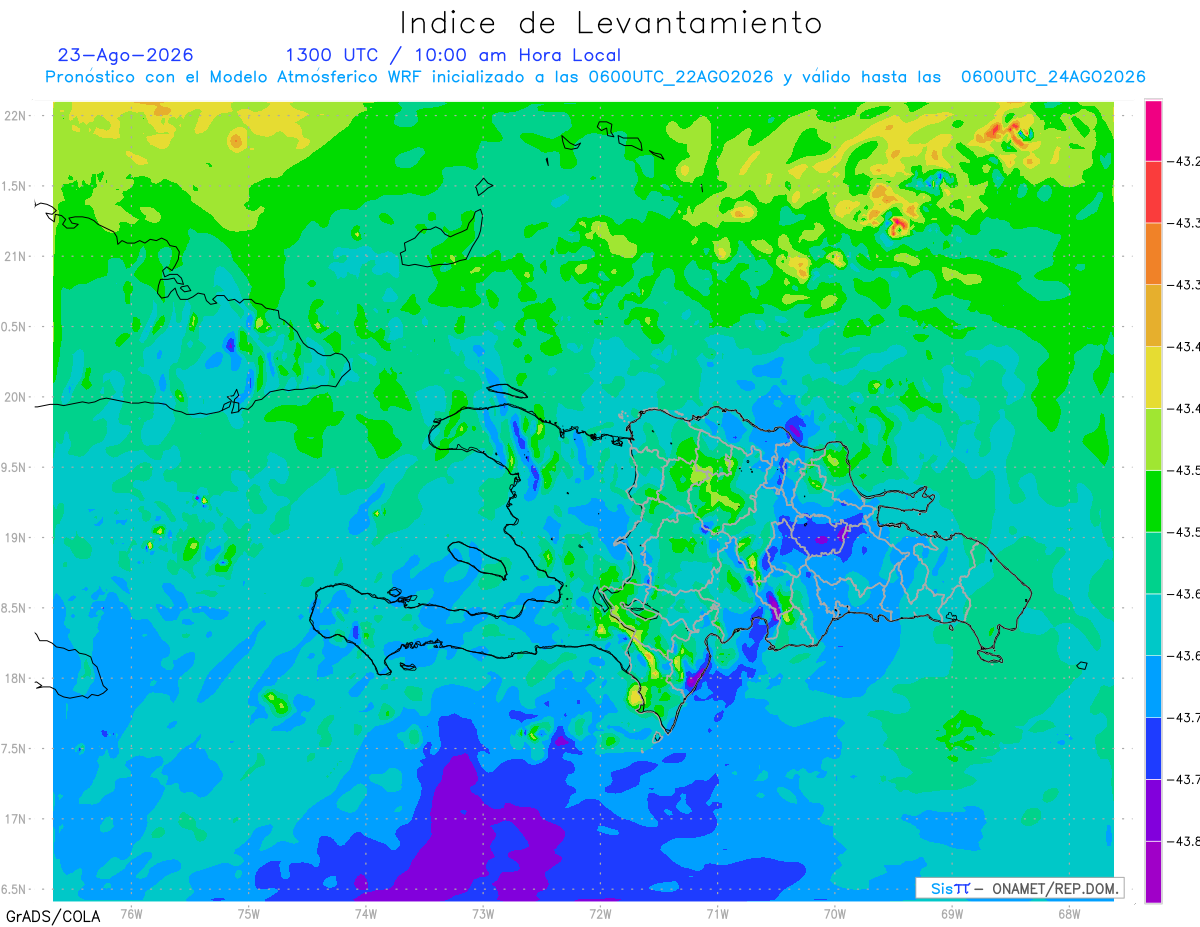Click the -43.2 color scale value

(1186, 162)
